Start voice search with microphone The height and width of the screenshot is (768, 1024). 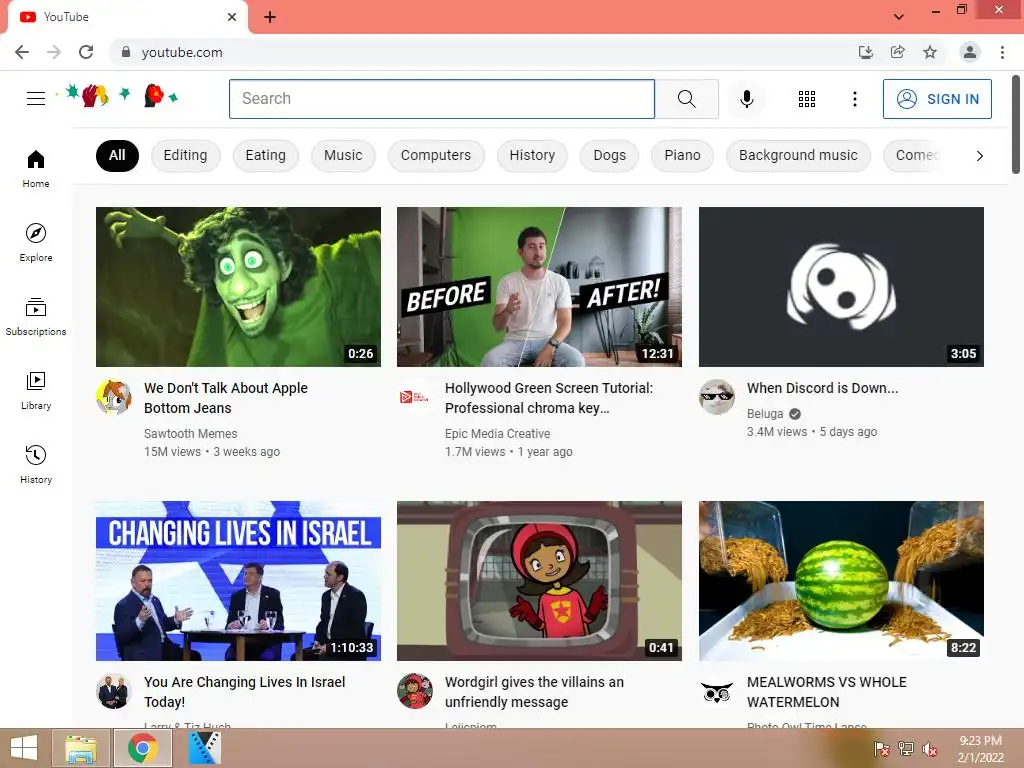coord(746,99)
